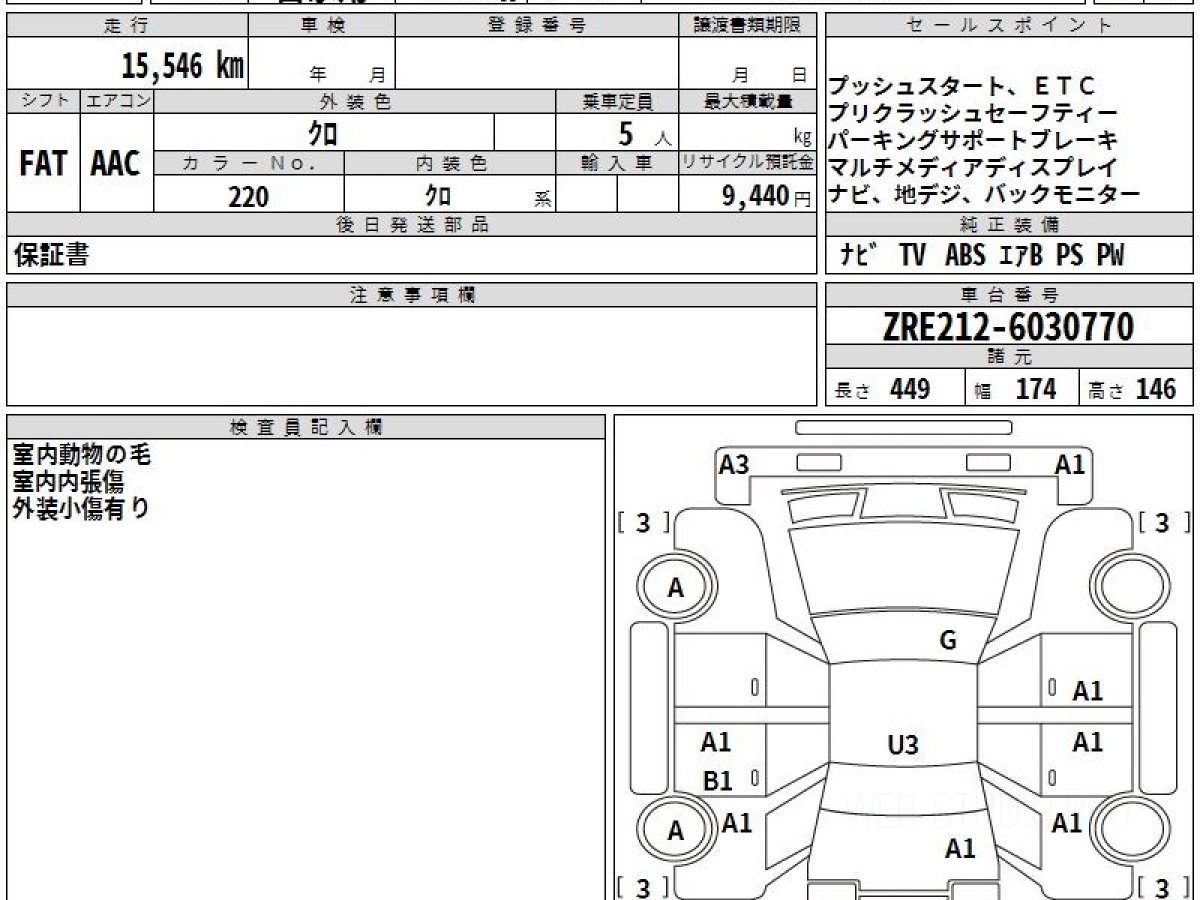Click the 注意事項欄 section header
Screen dimensions: 1200x900
click(x=411, y=295)
